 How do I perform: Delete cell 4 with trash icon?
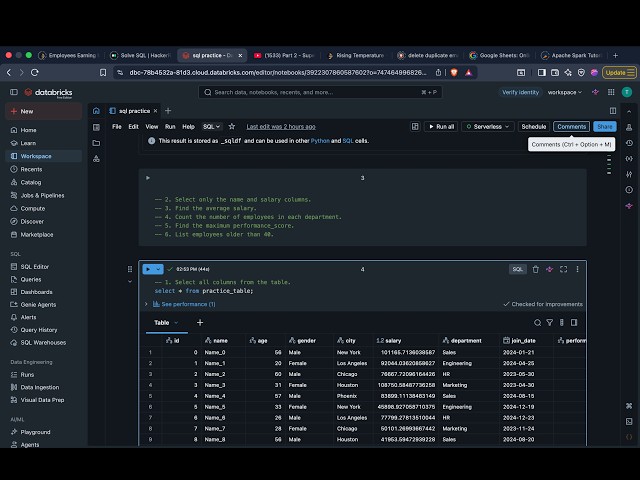536,269
